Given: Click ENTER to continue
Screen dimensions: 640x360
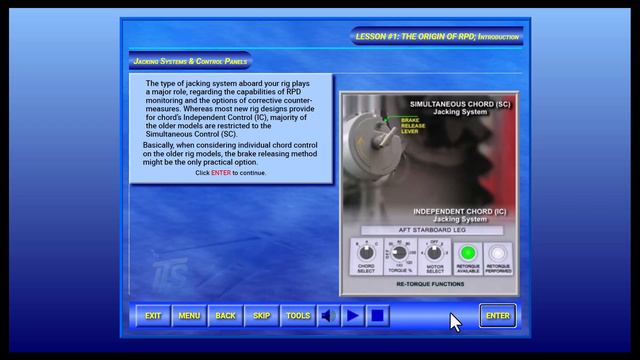Looking at the screenshot, I should (x=498, y=316).
